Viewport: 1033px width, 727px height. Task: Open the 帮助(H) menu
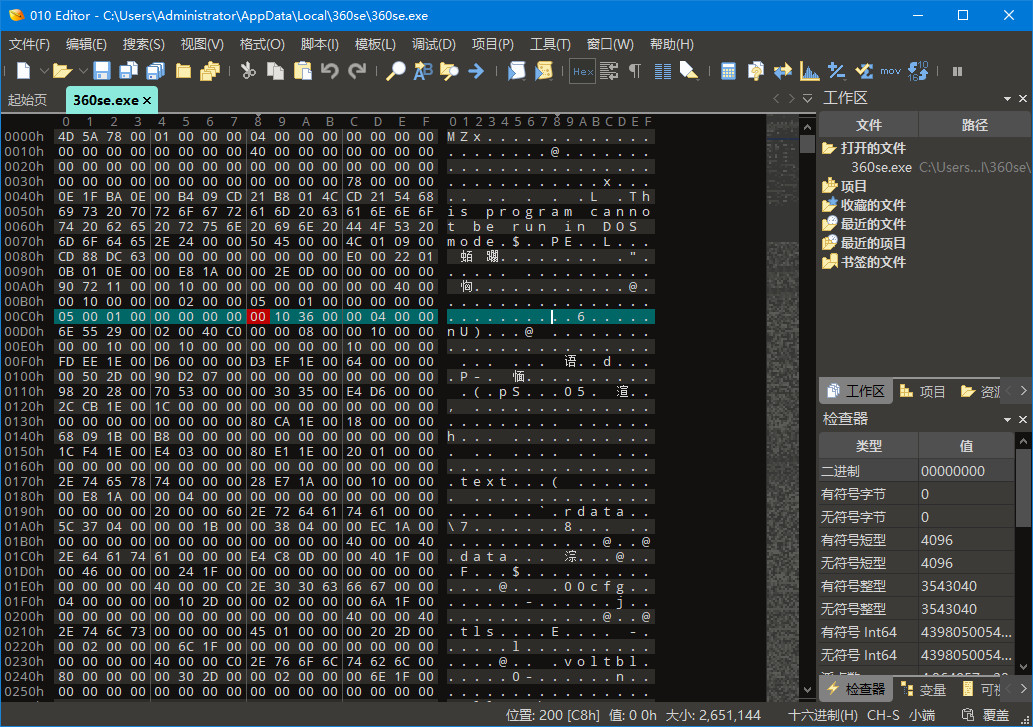tap(671, 44)
